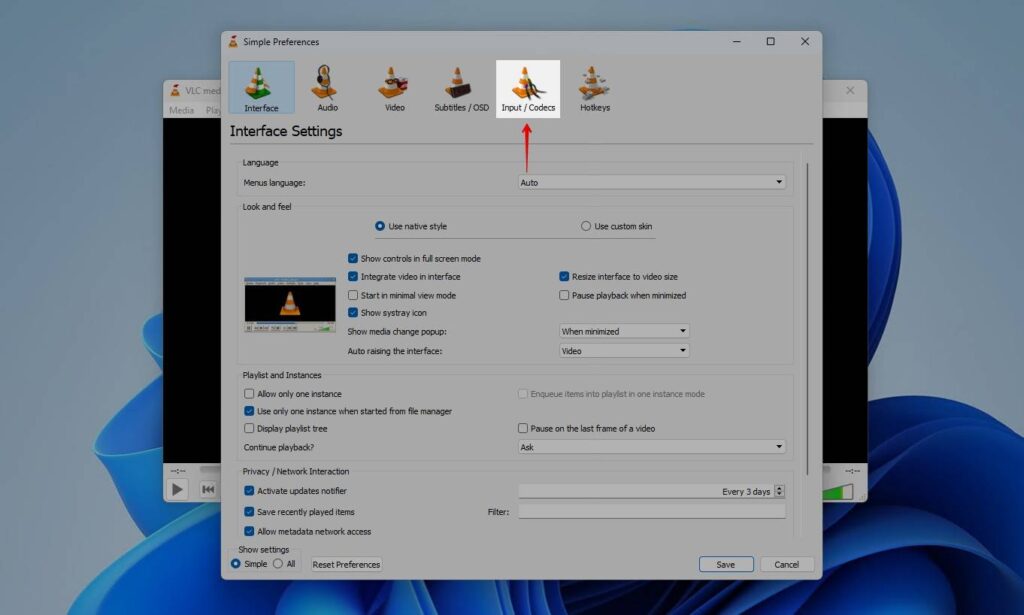The width and height of the screenshot is (1024, 615).
Task: Open the Video preferences category
Action: point(395,88)
